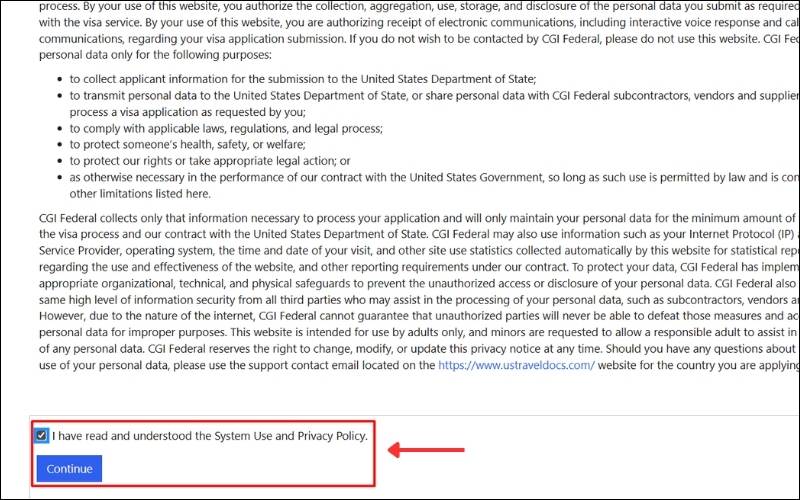
Task: Click the red arrow pointing at the checkbox
Action: 430,450
